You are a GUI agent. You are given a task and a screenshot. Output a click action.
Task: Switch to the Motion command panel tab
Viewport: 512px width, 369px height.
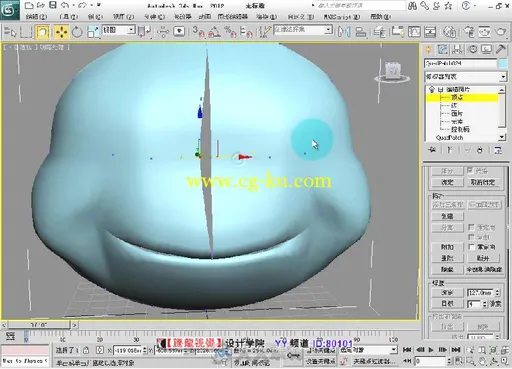472,50
